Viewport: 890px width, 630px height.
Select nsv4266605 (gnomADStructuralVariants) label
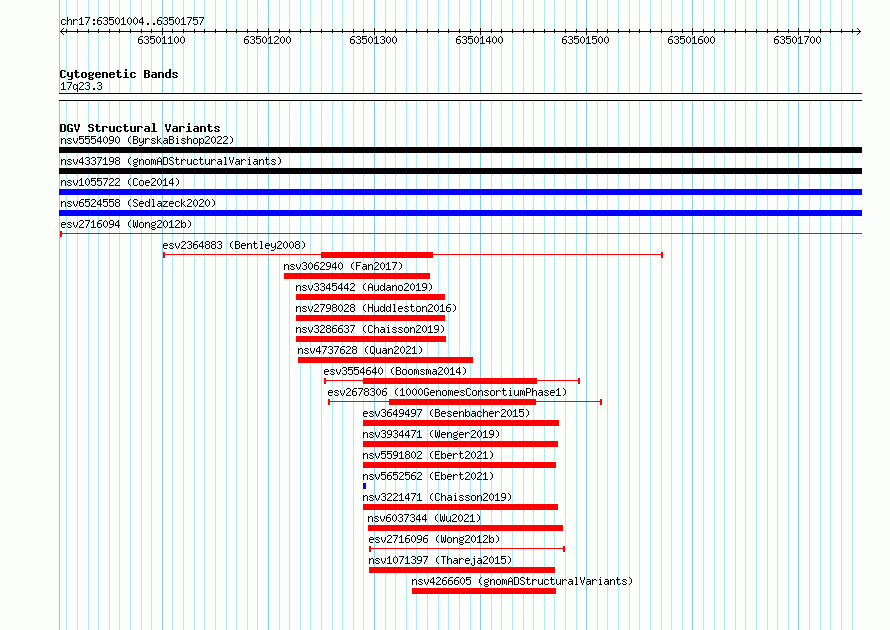coord(522,581)
